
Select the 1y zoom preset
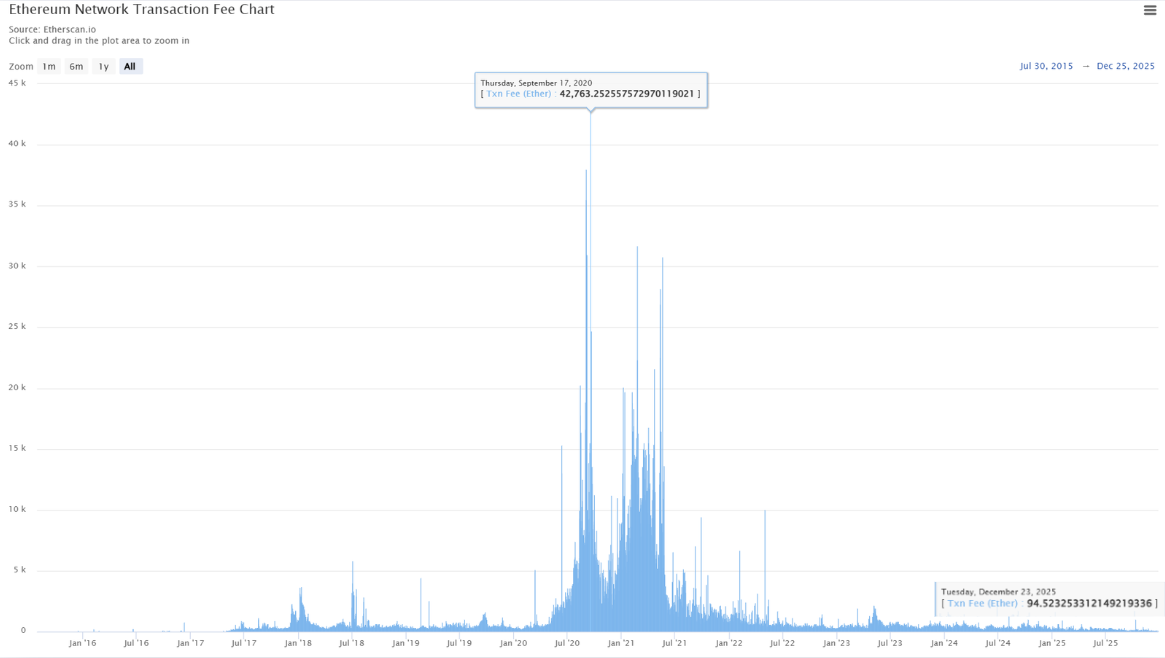(x=103, y=66)
